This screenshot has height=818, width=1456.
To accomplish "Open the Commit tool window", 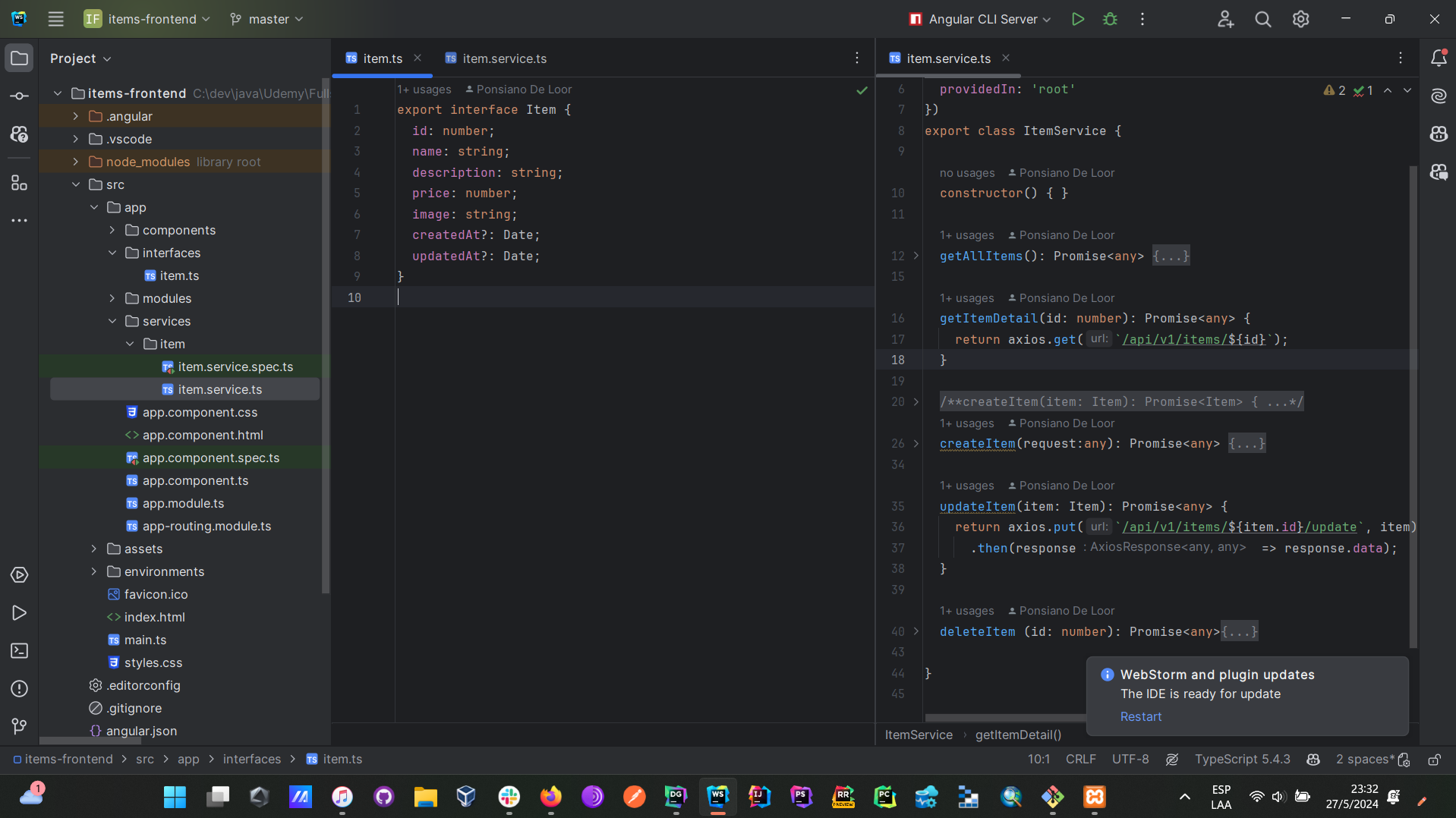I will pos(20,96).
